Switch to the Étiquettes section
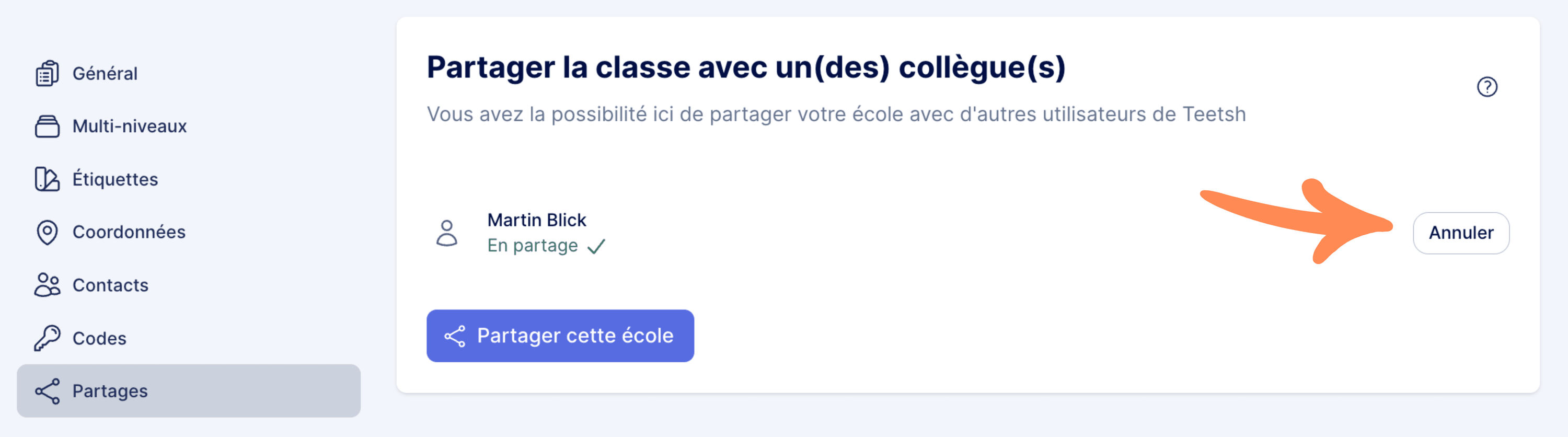Viewport: 1568px width, 437px height. click(115, 179)
